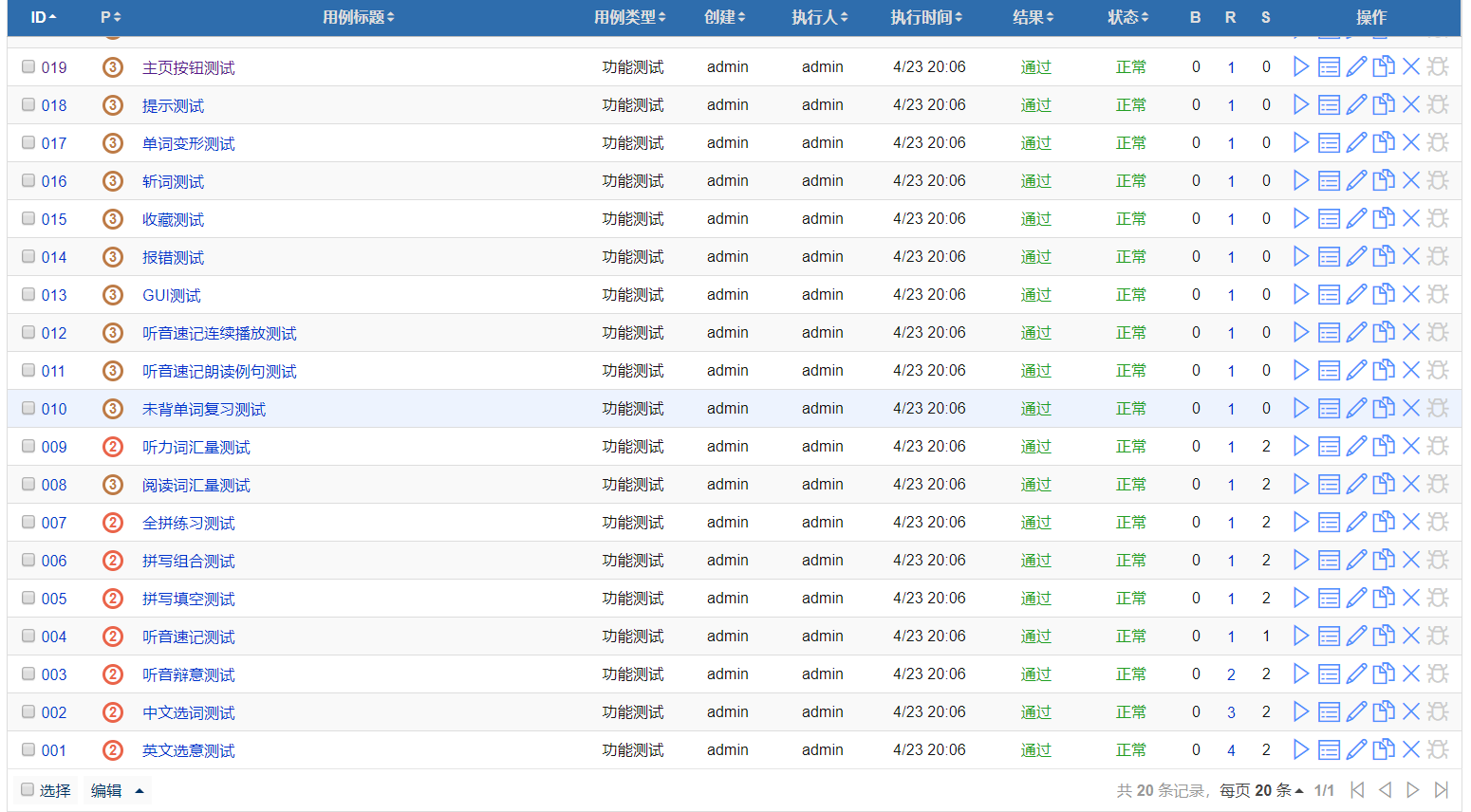Run test case 004 听音速记测试
The height and width of the screenshot is (812, 1471).
(1301, 636)
